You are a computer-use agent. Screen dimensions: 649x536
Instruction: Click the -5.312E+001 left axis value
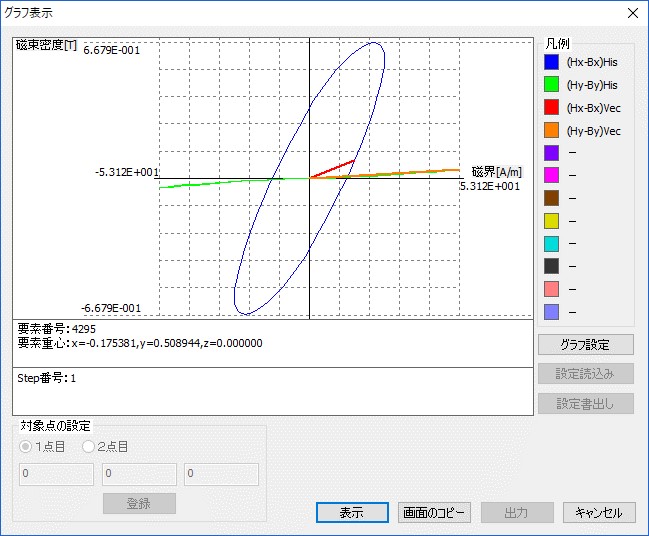pos(127,172)
